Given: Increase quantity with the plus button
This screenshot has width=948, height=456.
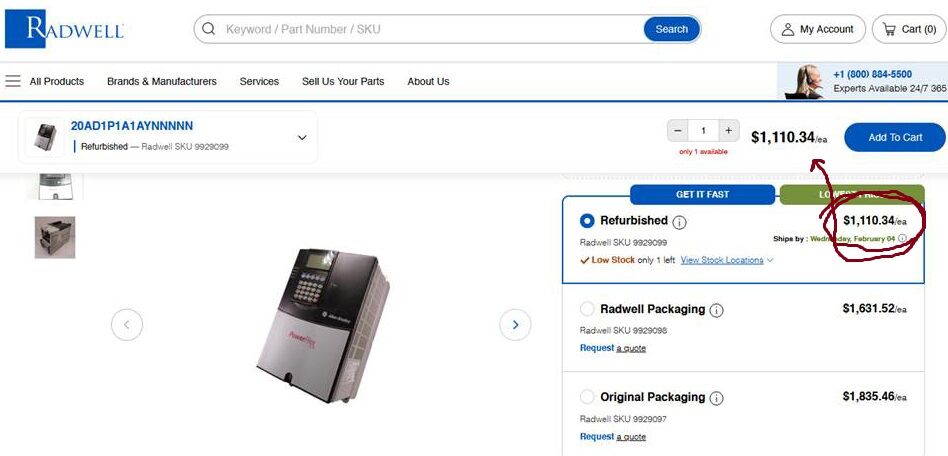Looking at the screenshot, I should pos(729,131).
